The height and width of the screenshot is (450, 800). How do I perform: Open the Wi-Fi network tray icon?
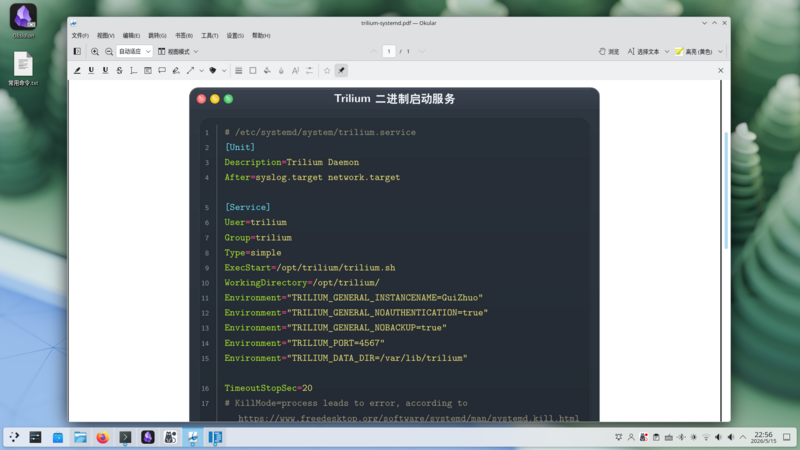[x=706, y=437]
